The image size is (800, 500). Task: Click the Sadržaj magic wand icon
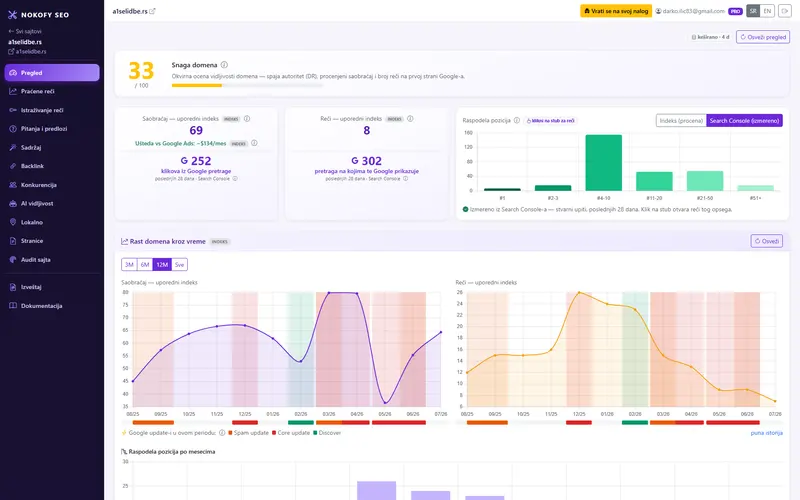click(13, 147)
